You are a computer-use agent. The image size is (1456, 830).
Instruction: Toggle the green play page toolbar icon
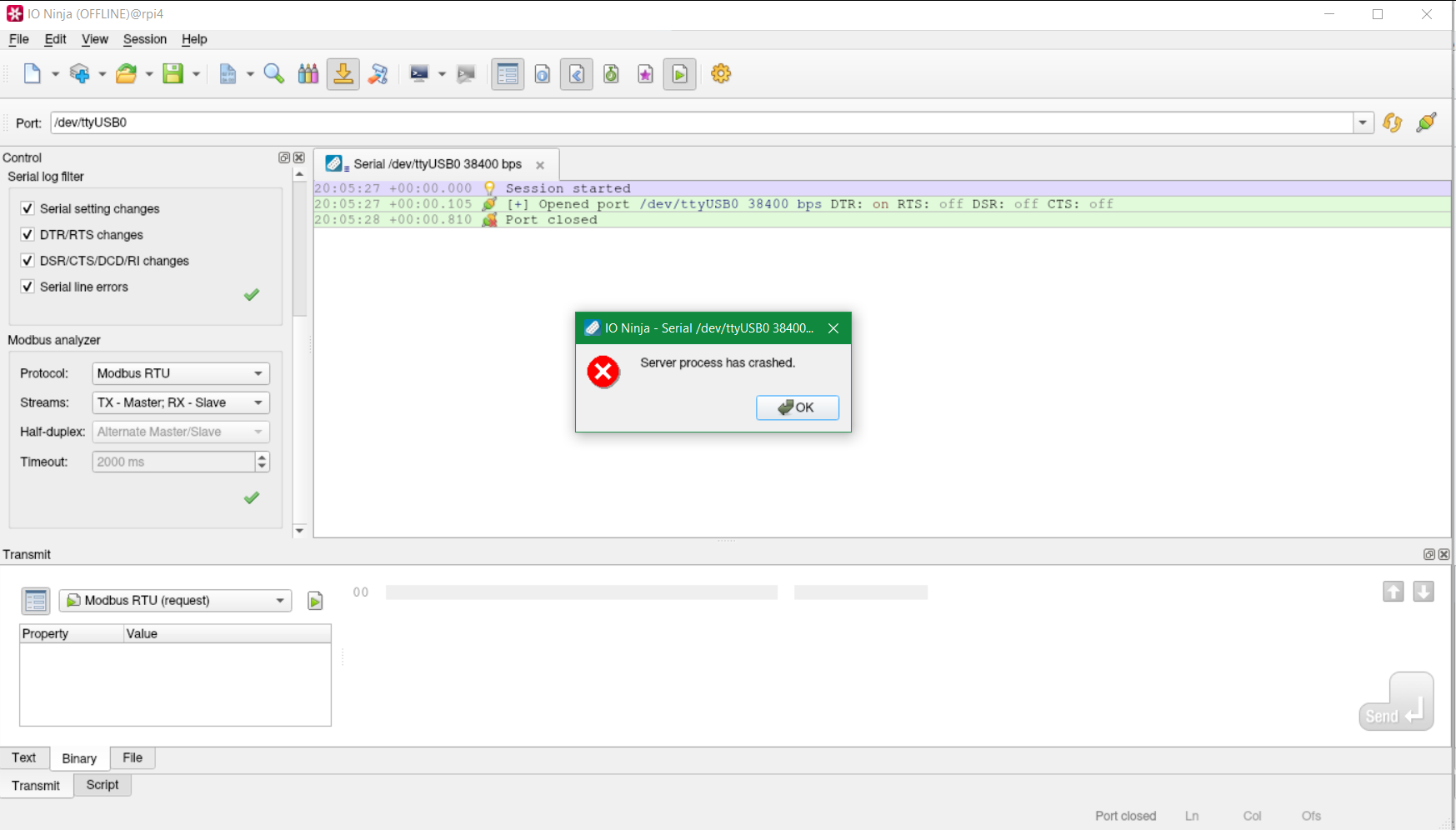(x=680, y=74)
